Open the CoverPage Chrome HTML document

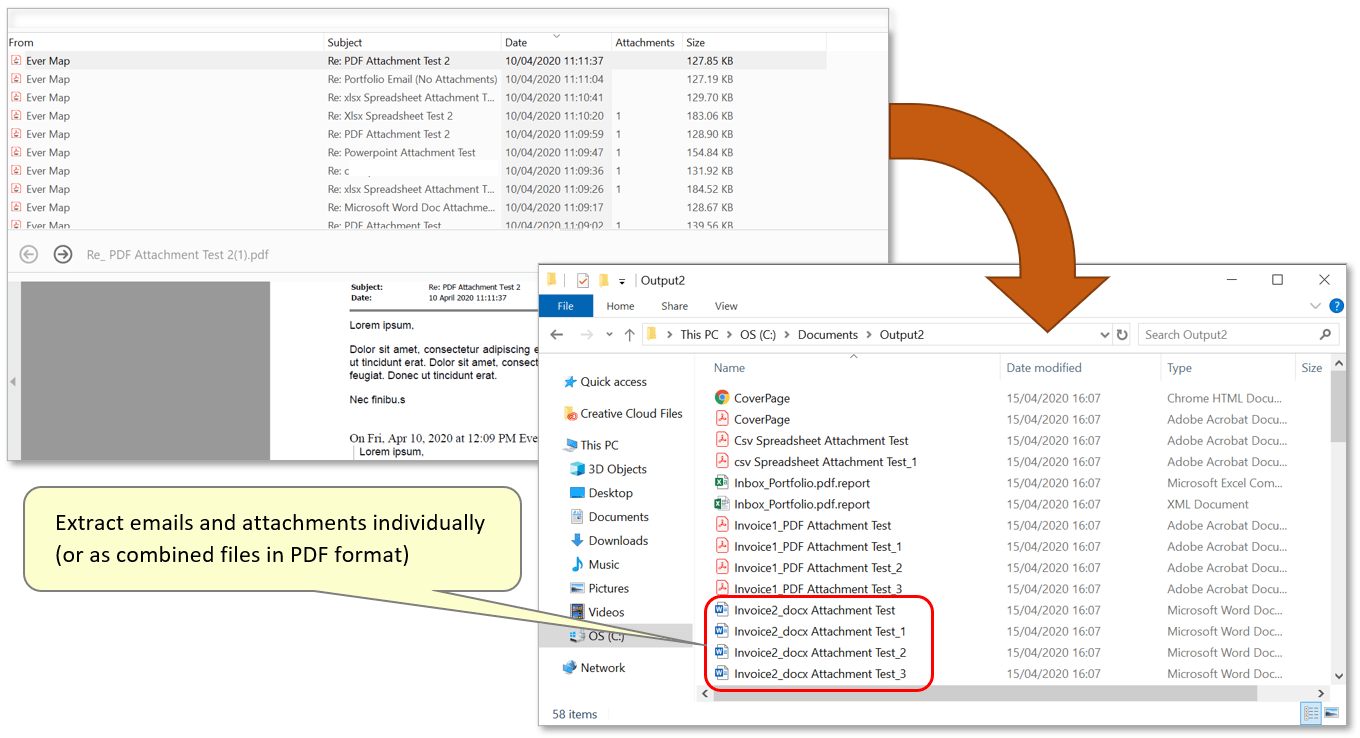click(760, 397)
